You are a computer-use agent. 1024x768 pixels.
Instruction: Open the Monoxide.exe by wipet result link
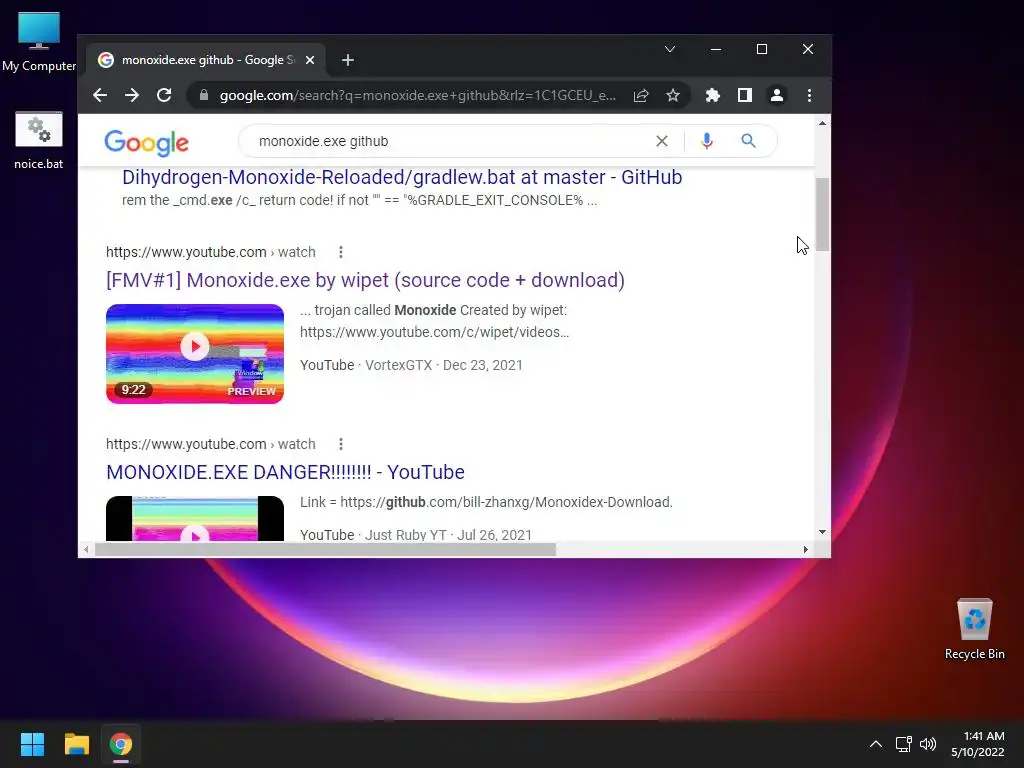coord(365,280)
